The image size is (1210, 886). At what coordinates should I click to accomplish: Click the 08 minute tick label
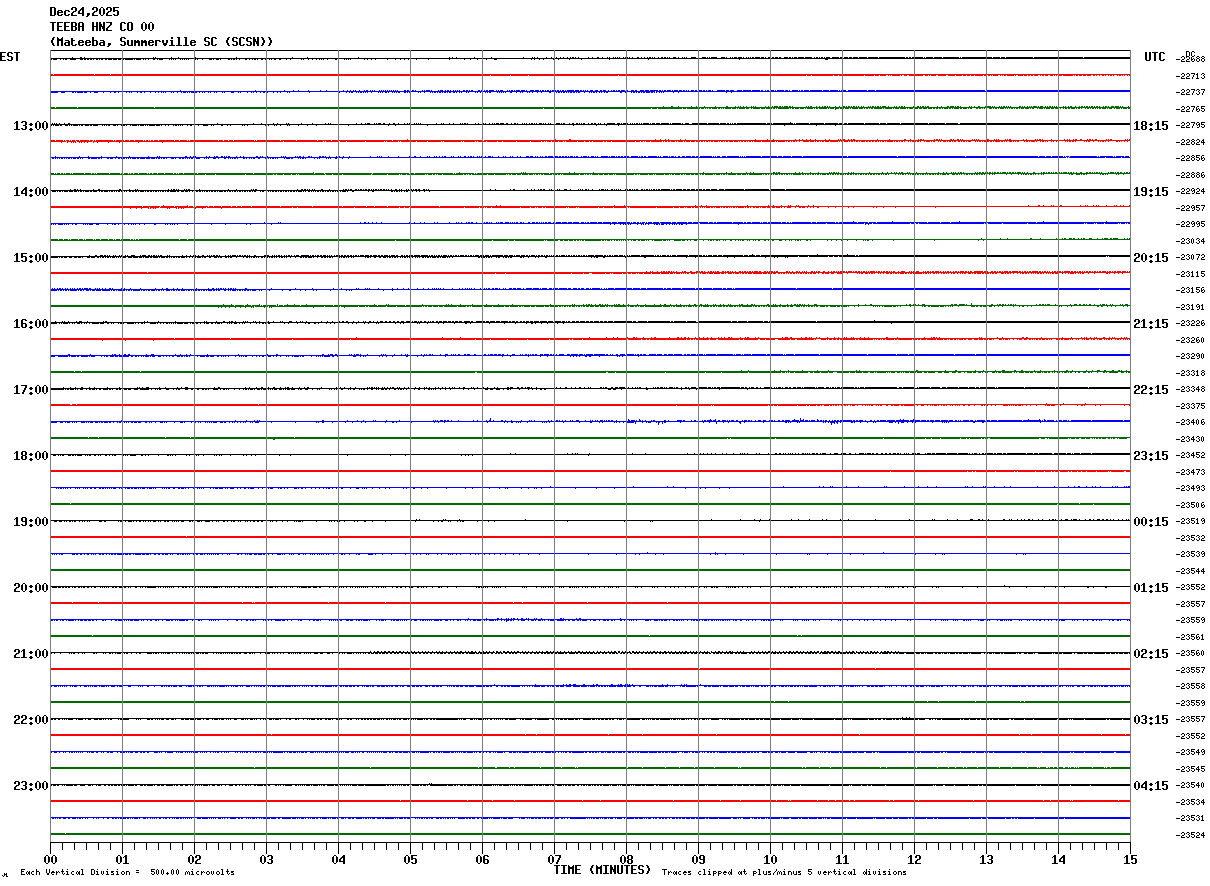click(x=626, y=859)
